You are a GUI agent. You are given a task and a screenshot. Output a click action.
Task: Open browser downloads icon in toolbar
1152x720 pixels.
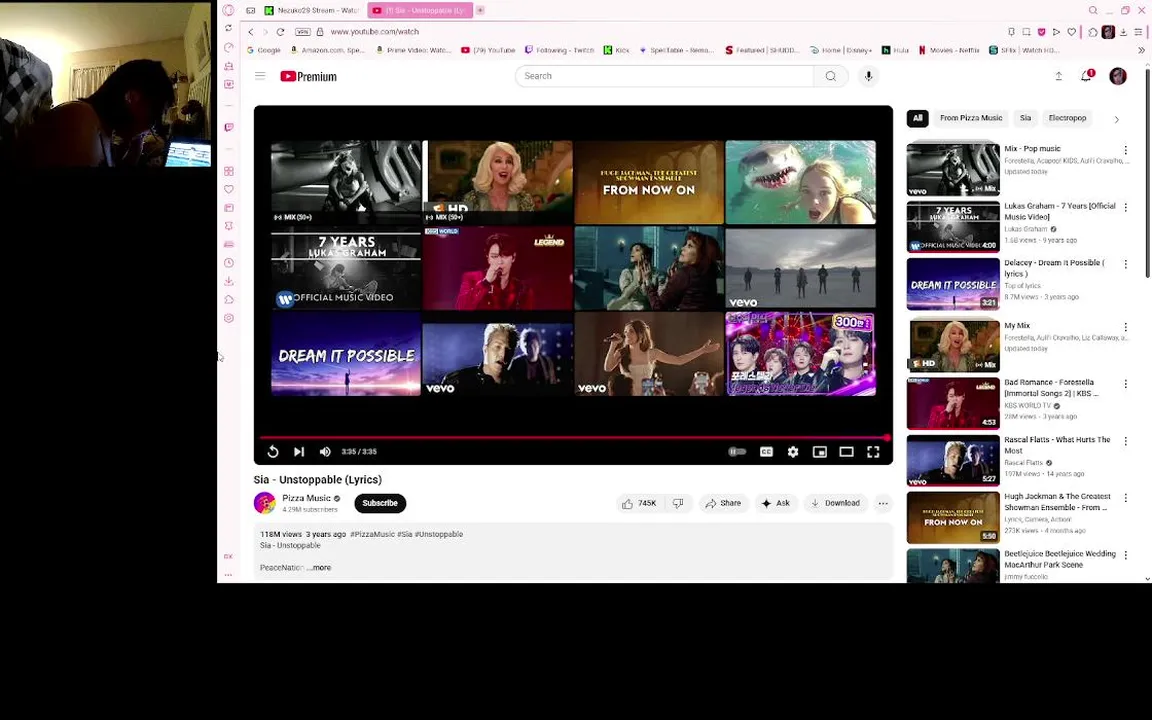[x=1123, y=32]
